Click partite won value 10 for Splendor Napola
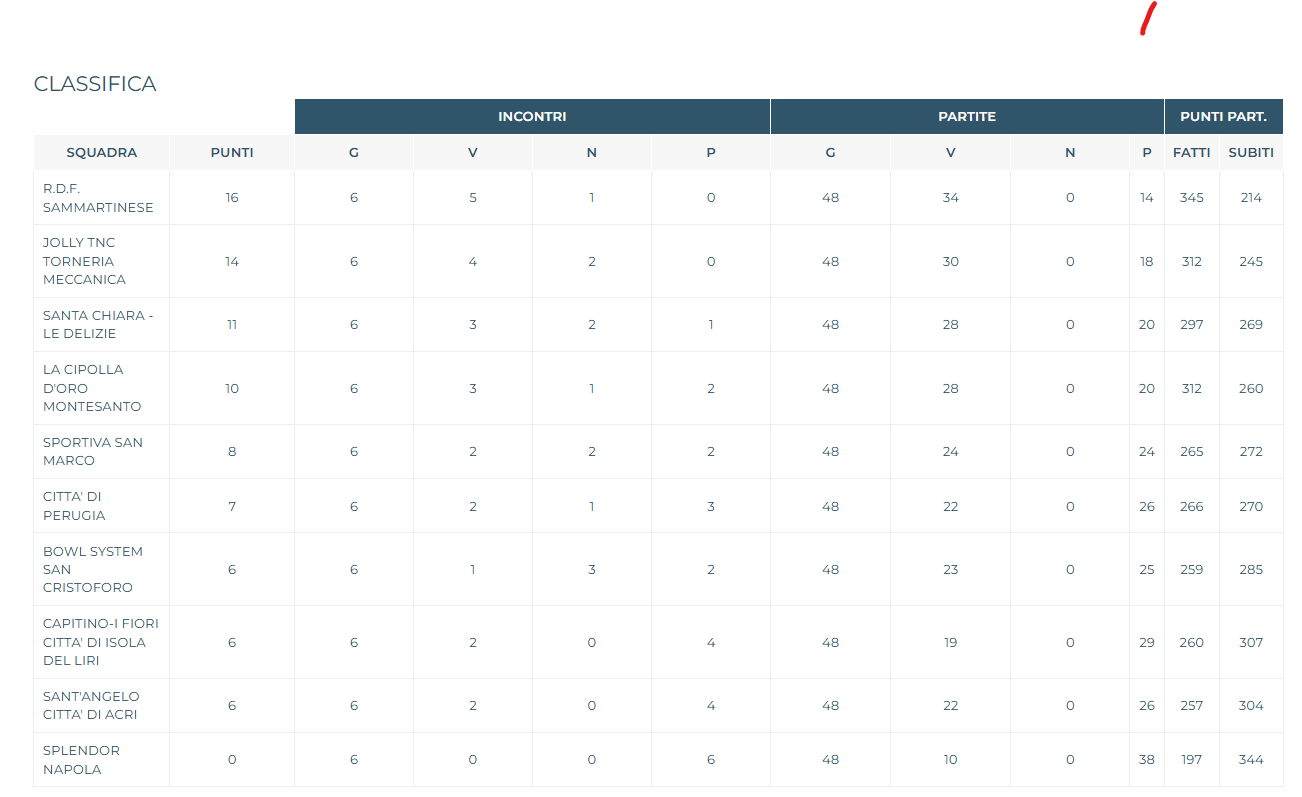Image resolution: width=1302 pixels, height=797 pixels. [x=950, y=760]
